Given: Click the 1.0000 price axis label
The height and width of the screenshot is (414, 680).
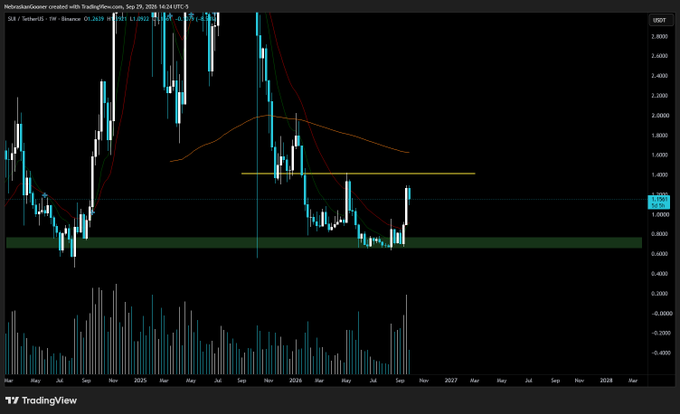Looking at the screenshot, I should tap(659, 215).
